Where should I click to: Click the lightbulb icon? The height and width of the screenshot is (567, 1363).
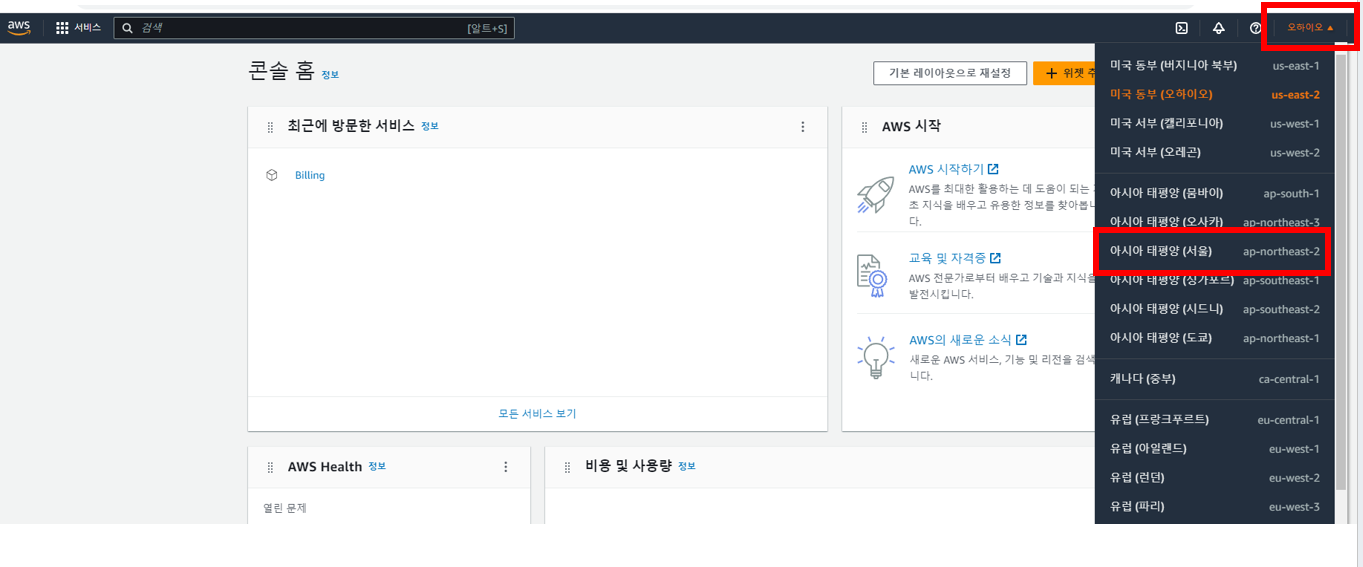876,357
